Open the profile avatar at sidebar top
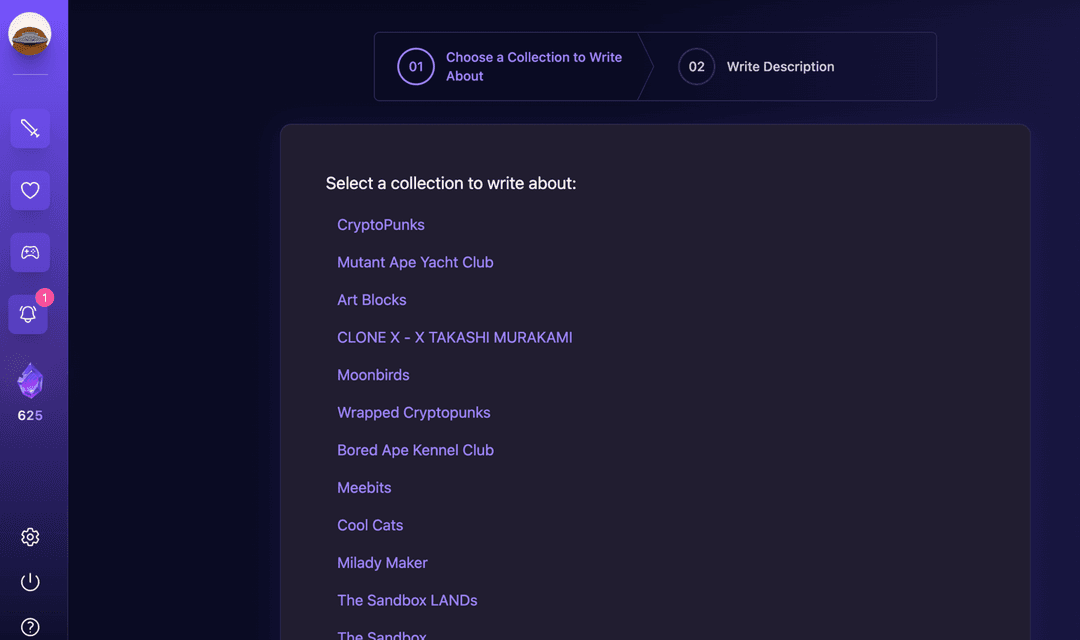The width and height of the screenshot is (1080, 640). click(x=31, y=32)
